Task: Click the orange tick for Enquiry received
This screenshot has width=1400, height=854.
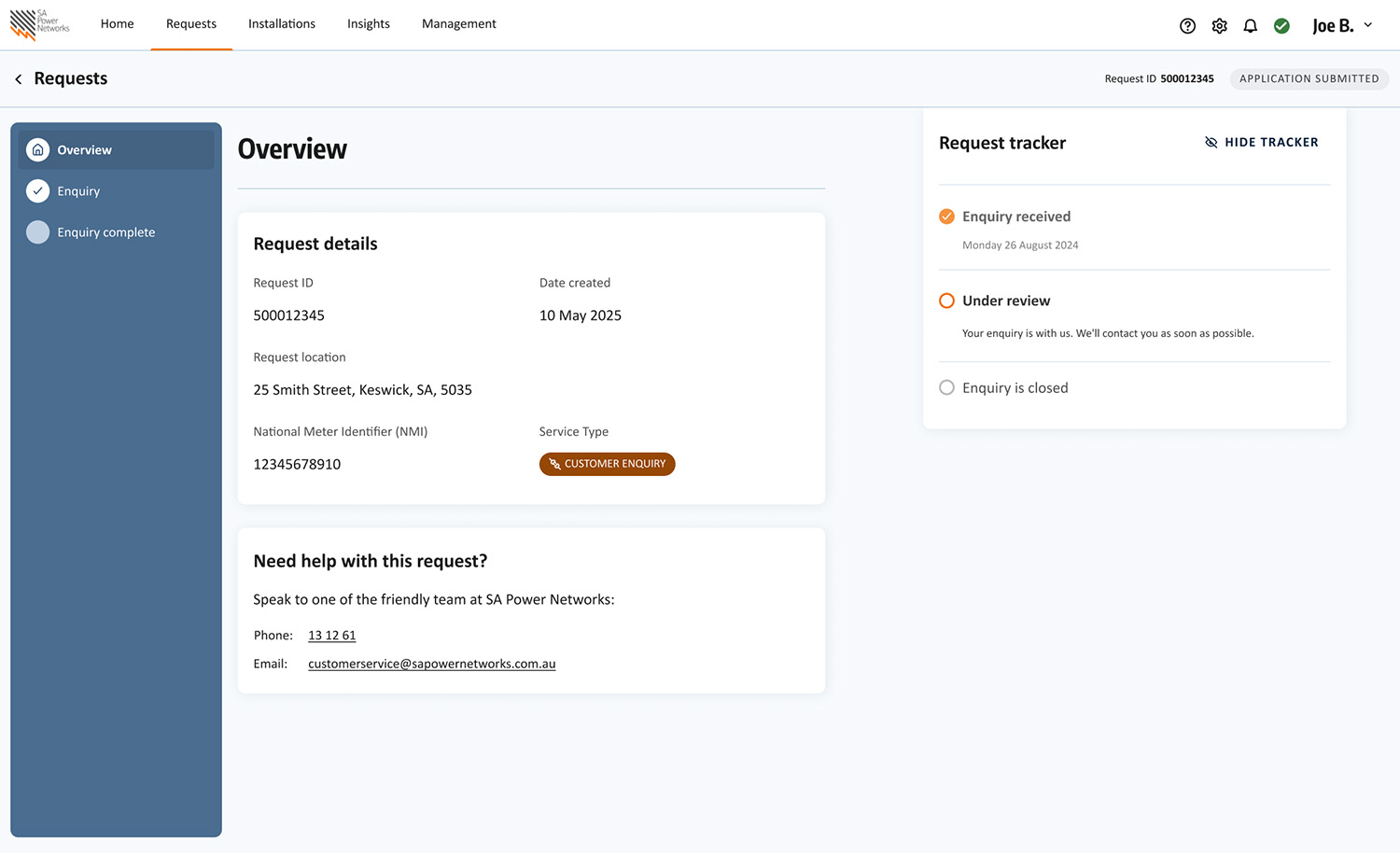Action: 946,217
